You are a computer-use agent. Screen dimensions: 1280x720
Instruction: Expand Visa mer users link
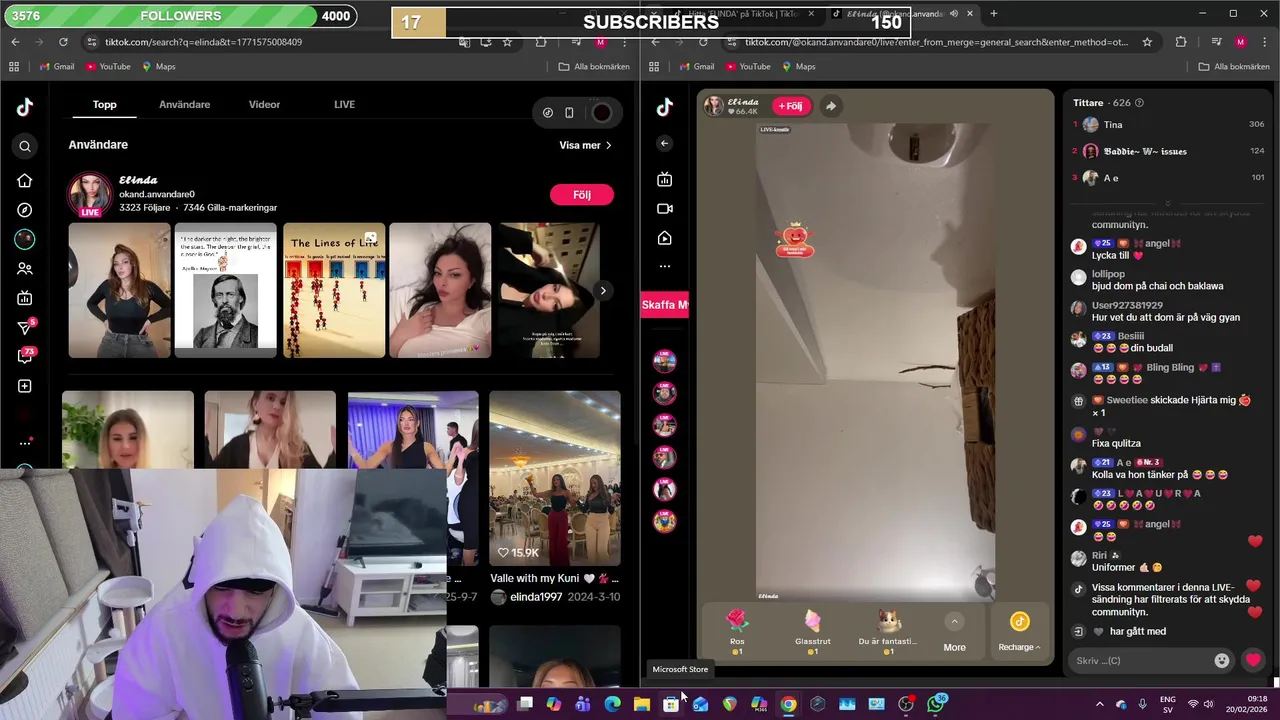click(585, 145)
